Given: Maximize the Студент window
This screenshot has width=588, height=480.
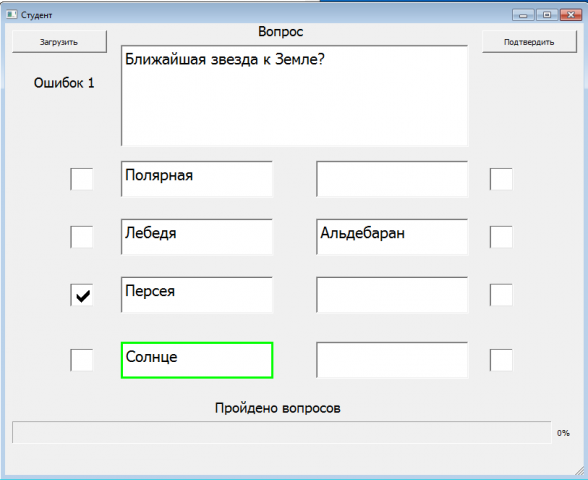Looking at the screenshot, I should (x=547, y=15).
